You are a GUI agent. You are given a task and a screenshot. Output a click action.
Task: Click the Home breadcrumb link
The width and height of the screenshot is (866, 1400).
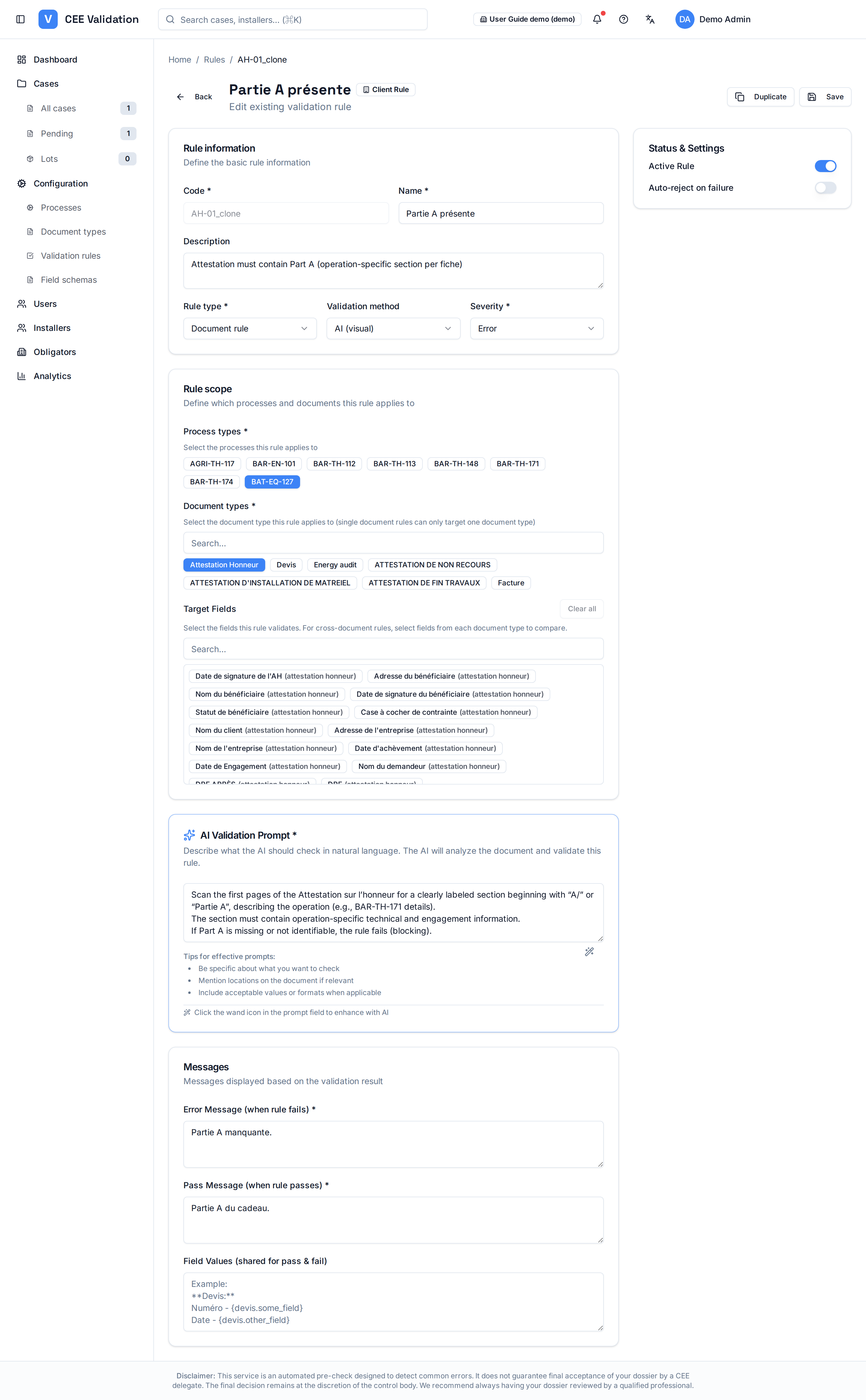180,60
